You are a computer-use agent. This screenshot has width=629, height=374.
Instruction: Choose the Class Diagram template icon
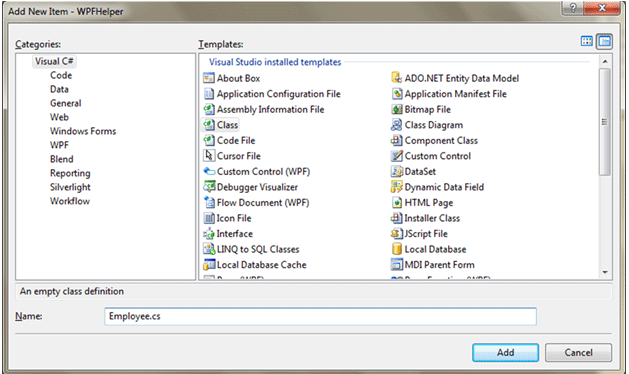(x=396, y=125)
